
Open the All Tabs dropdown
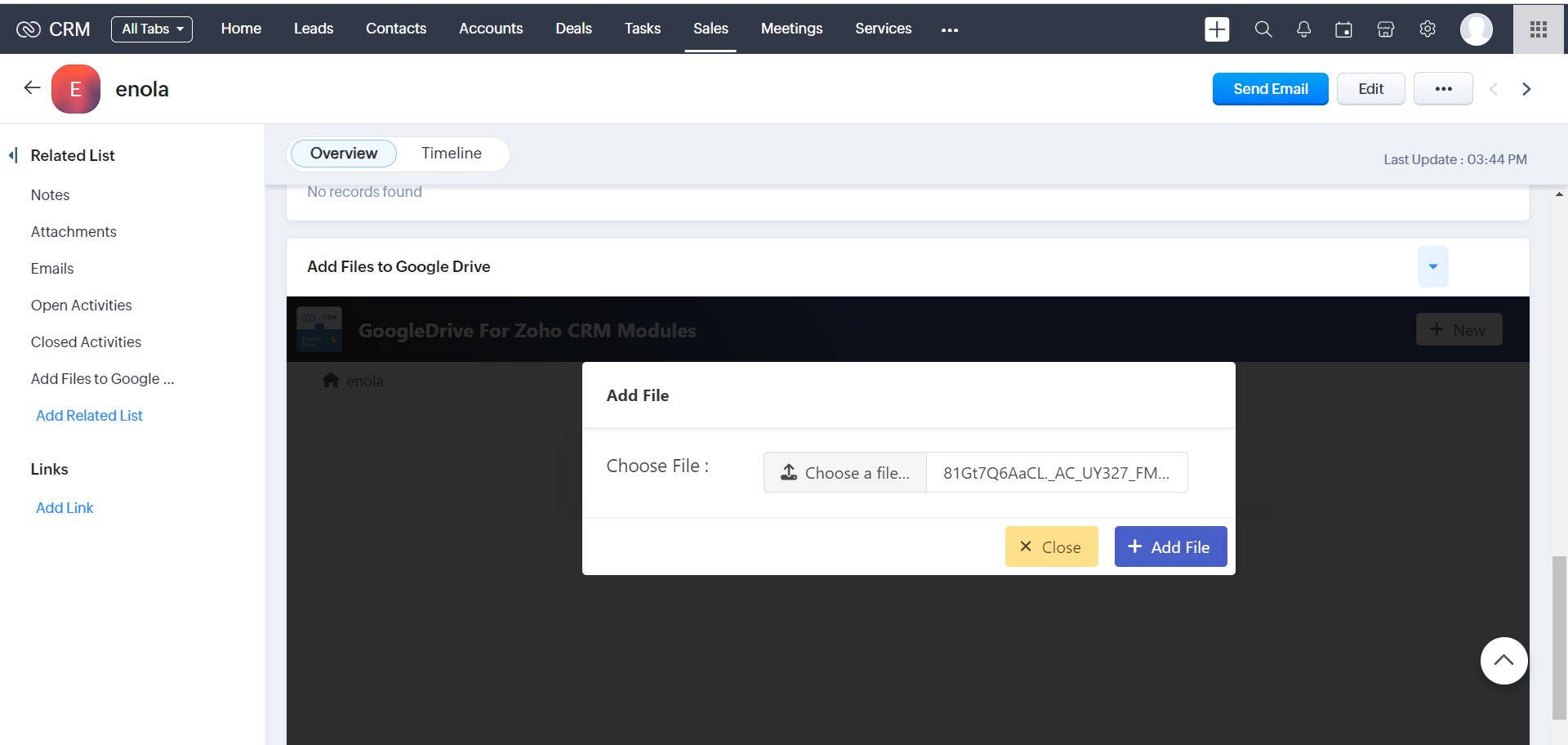[152, 29]
